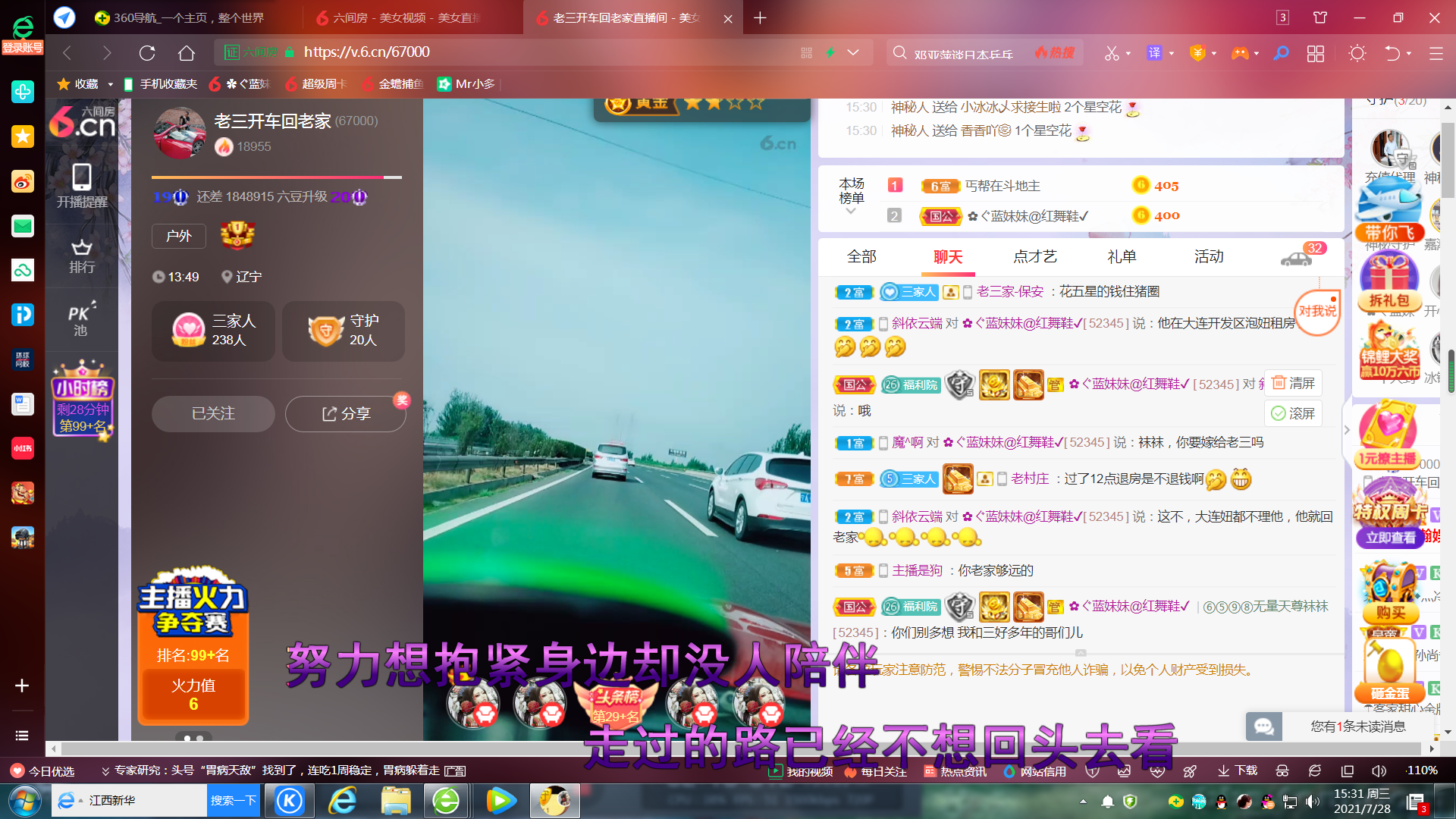Expand the 本场榜单 chevron
The image size is (1456, 819).
click(x=851, y=212)
